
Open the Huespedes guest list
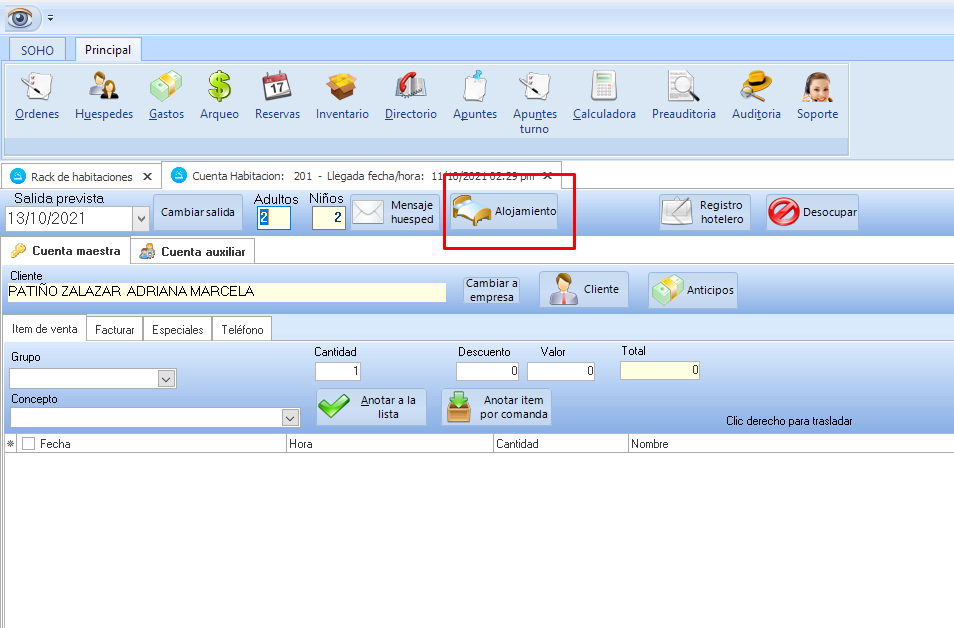(x=104, y=96)
